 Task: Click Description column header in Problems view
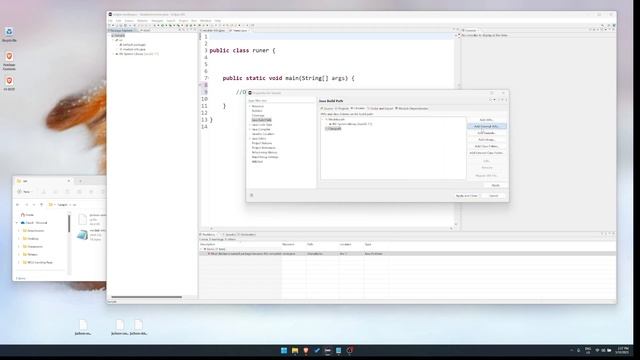coord(240,244)
